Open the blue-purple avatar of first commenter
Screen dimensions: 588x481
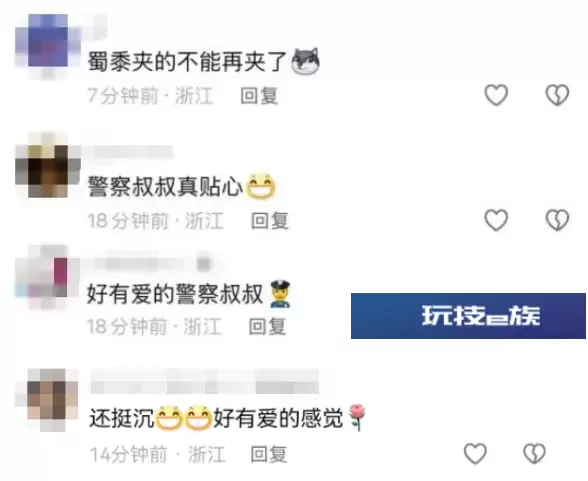pos(48,45)
